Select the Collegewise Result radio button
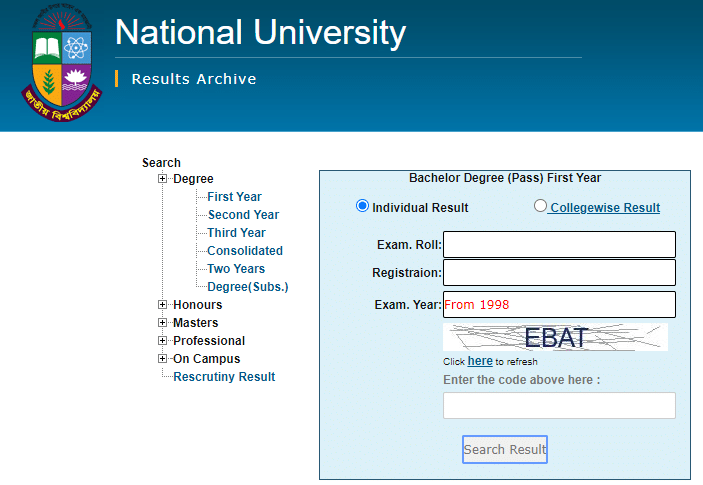The width and height of the screenshot is (703, 485). tap(540, 206)
